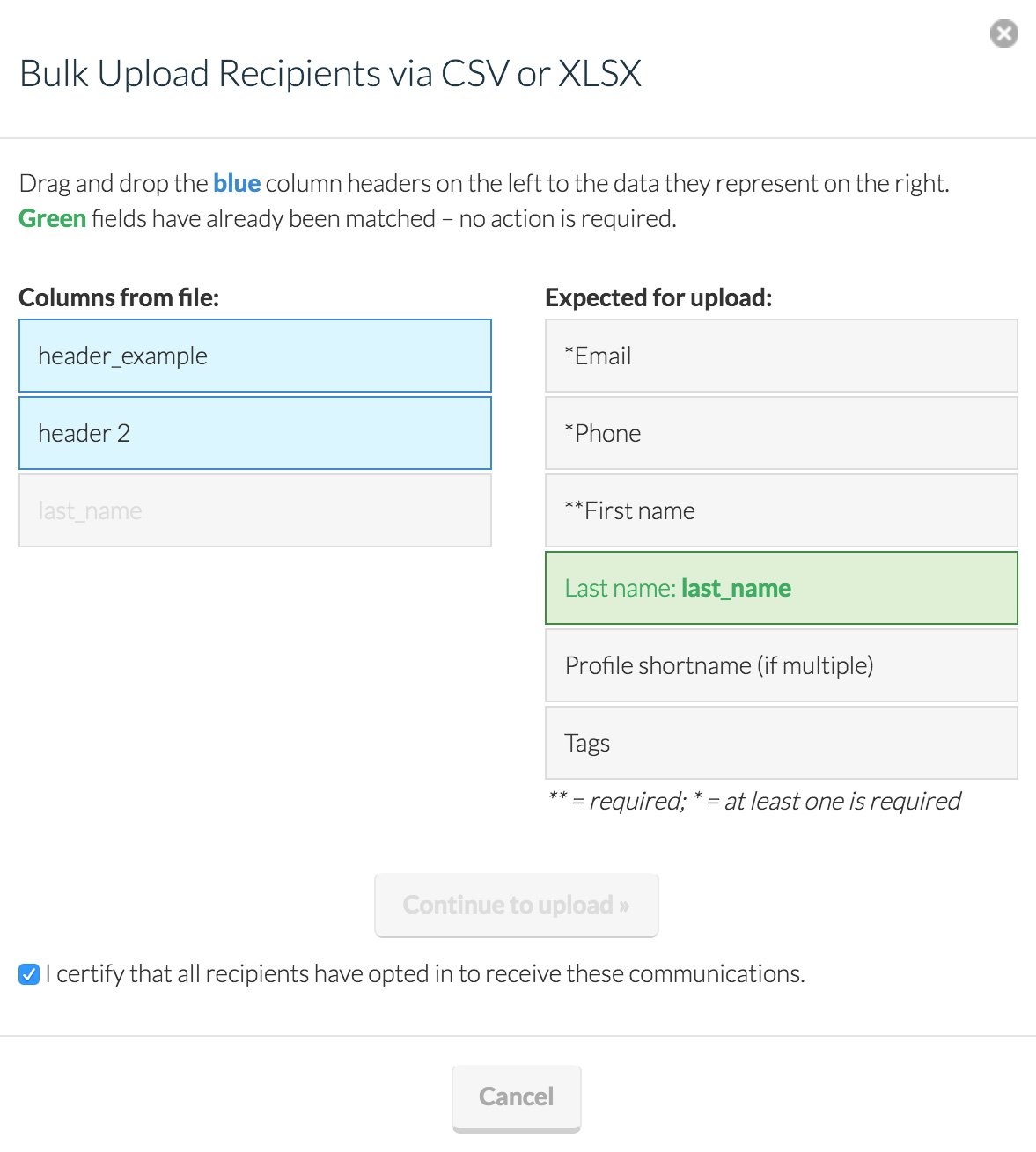Screen dimensions: 1036x1152
Task: Select the header_example column block
Action: point(255,356)
